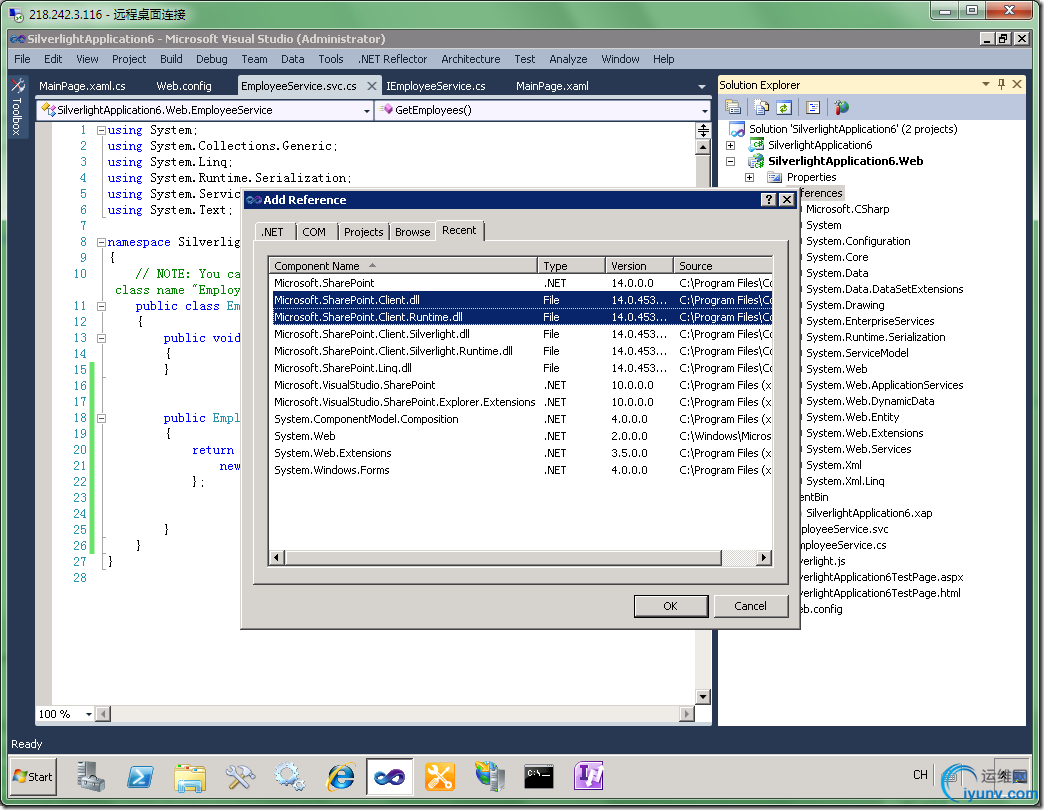
Task: Open the 100 % zoom dropdown
Action: tap(89, 714)
